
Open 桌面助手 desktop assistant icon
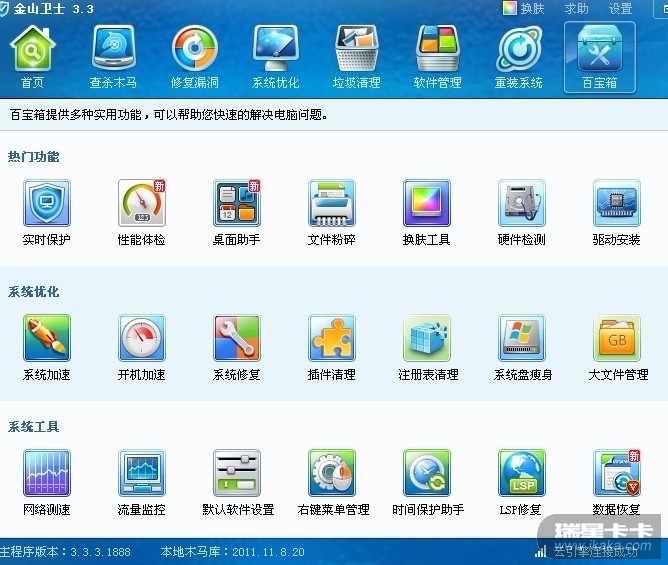point(237,203)
